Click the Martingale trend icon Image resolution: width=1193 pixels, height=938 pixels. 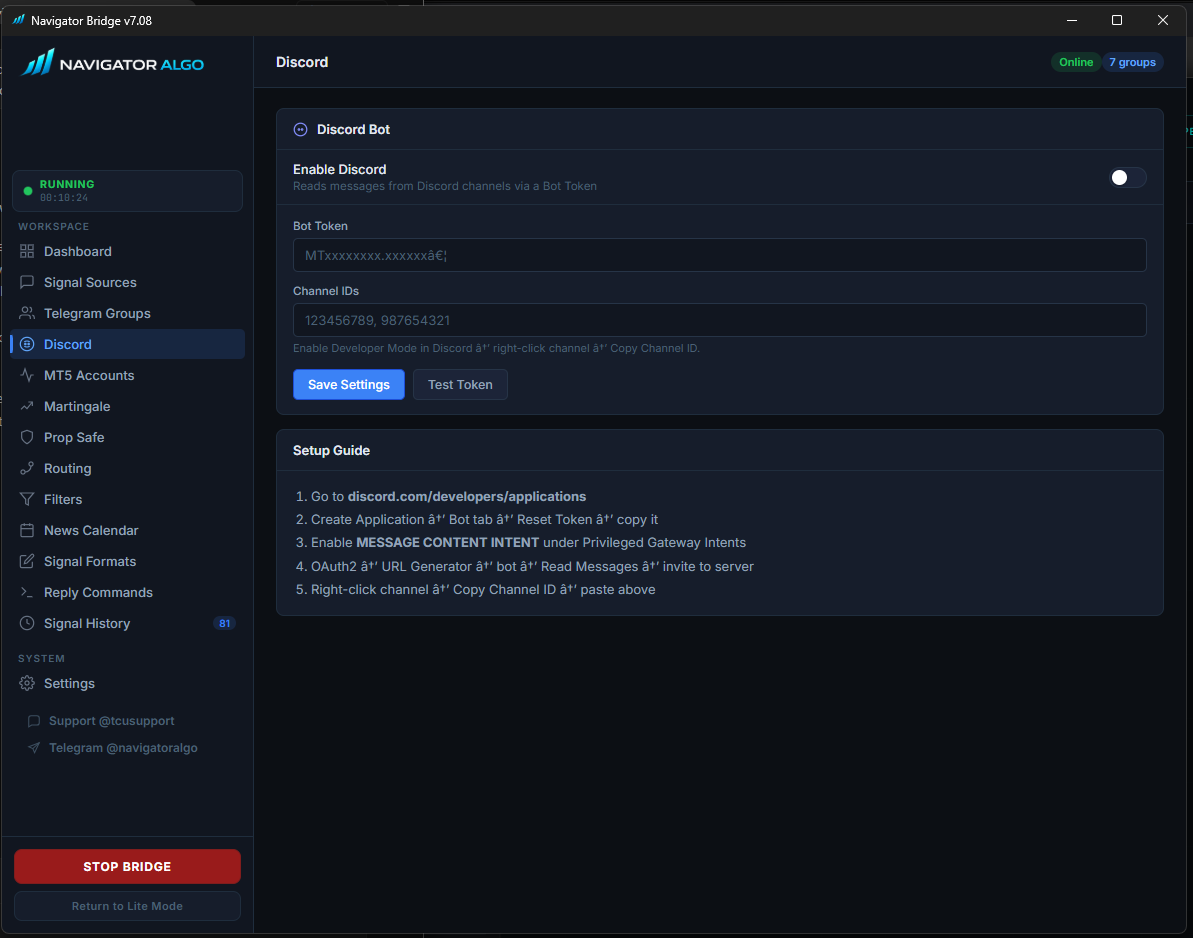27,406
